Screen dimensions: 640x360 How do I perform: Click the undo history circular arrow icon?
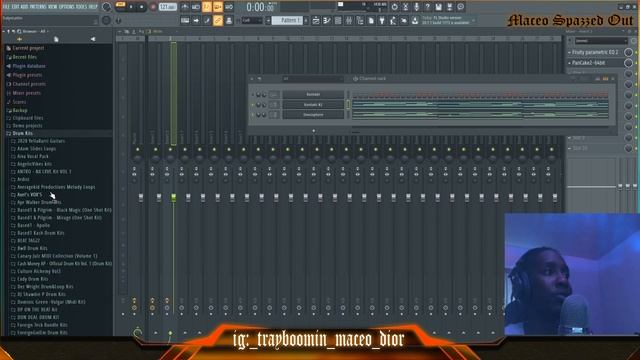tap(394, 7)
